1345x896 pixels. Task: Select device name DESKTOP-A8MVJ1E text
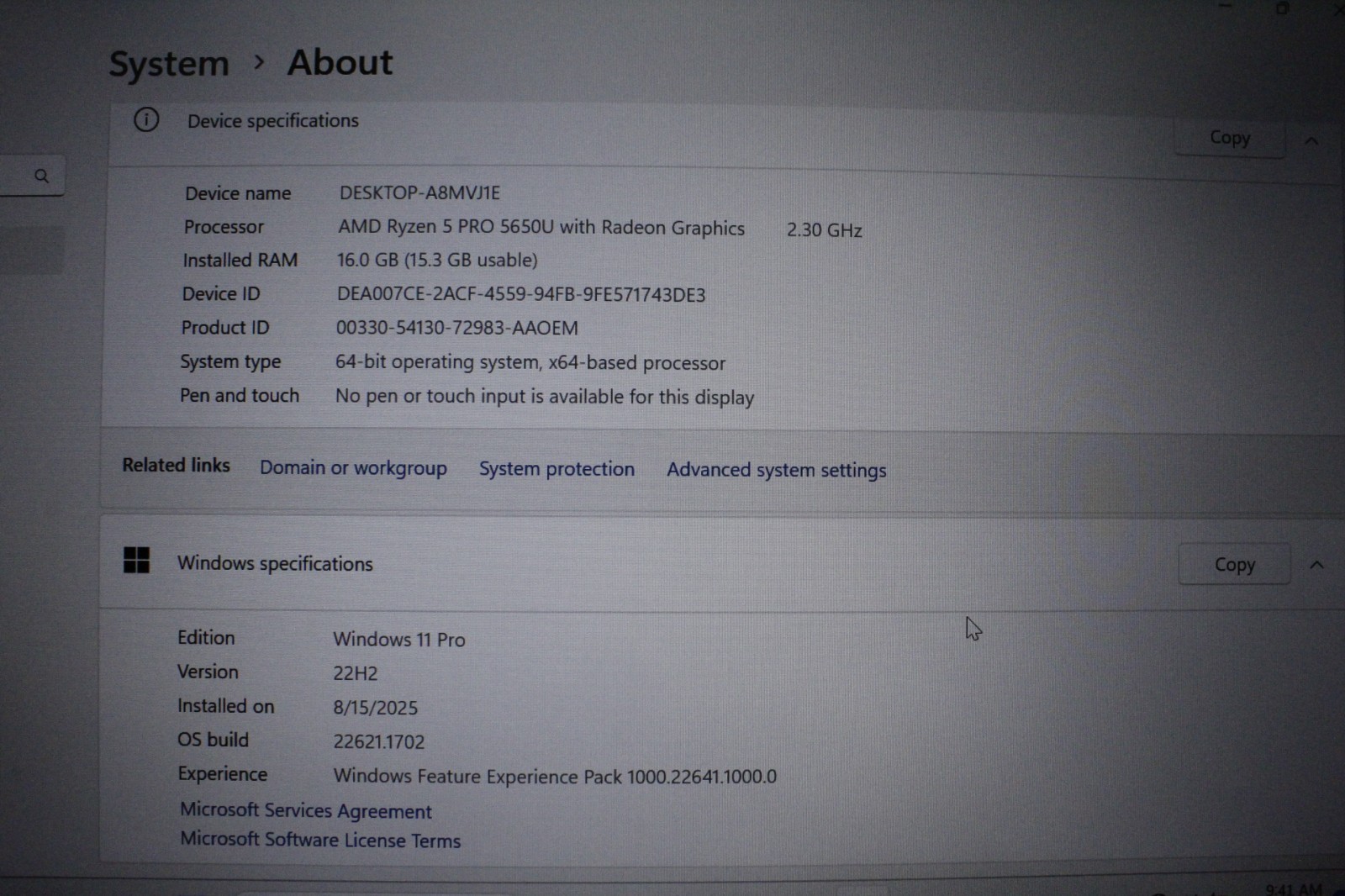pyautogui.click(x=419, y=192)
